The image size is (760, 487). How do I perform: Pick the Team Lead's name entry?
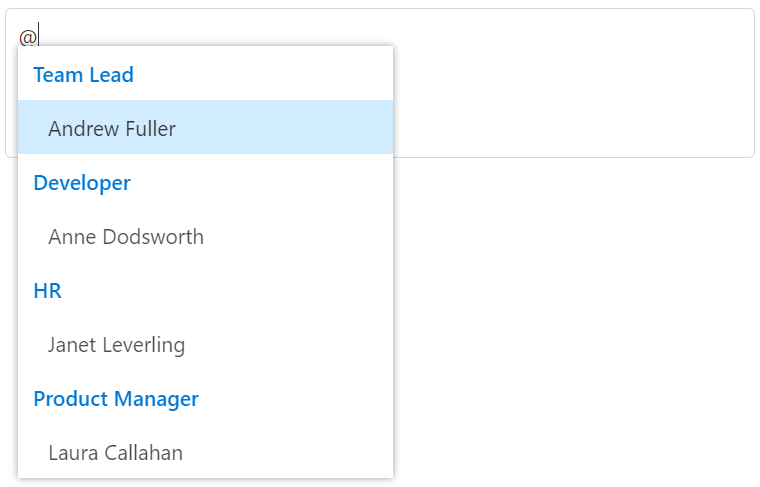112,129
